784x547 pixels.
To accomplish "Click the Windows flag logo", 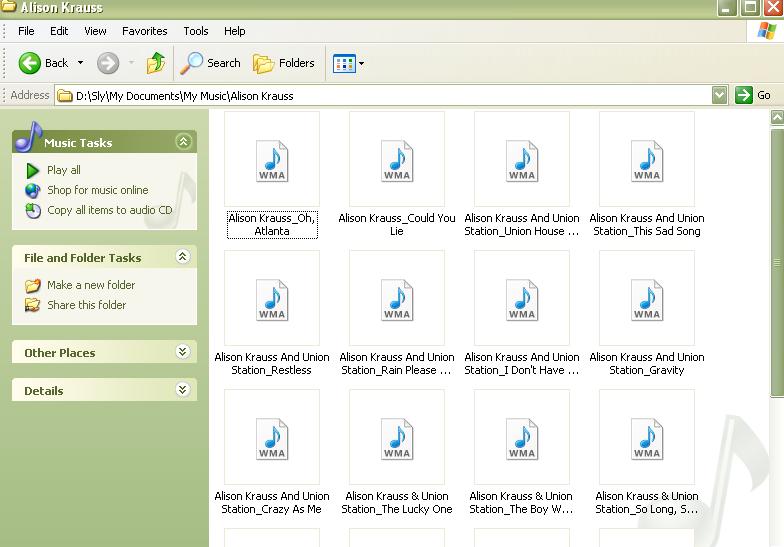I will 766,30.
